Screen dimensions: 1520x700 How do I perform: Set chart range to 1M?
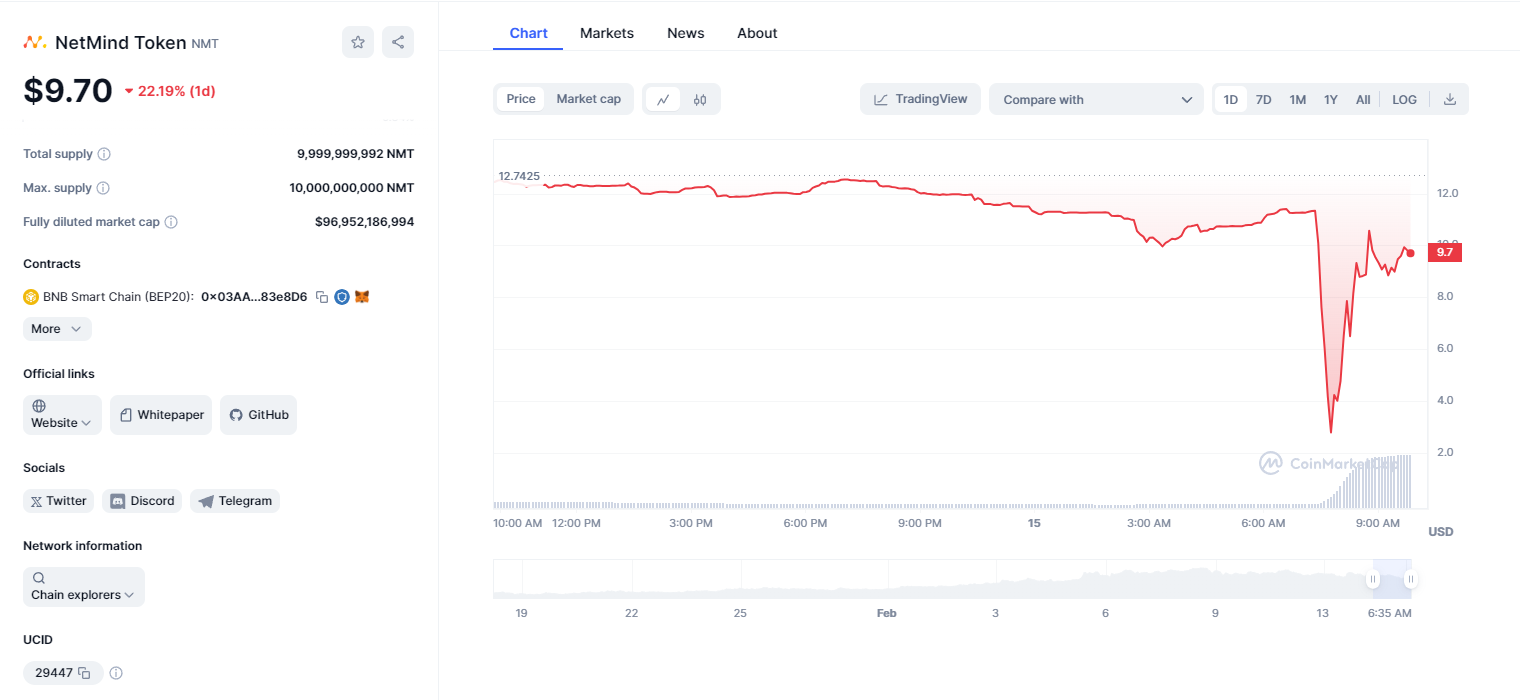(1298, 99)
